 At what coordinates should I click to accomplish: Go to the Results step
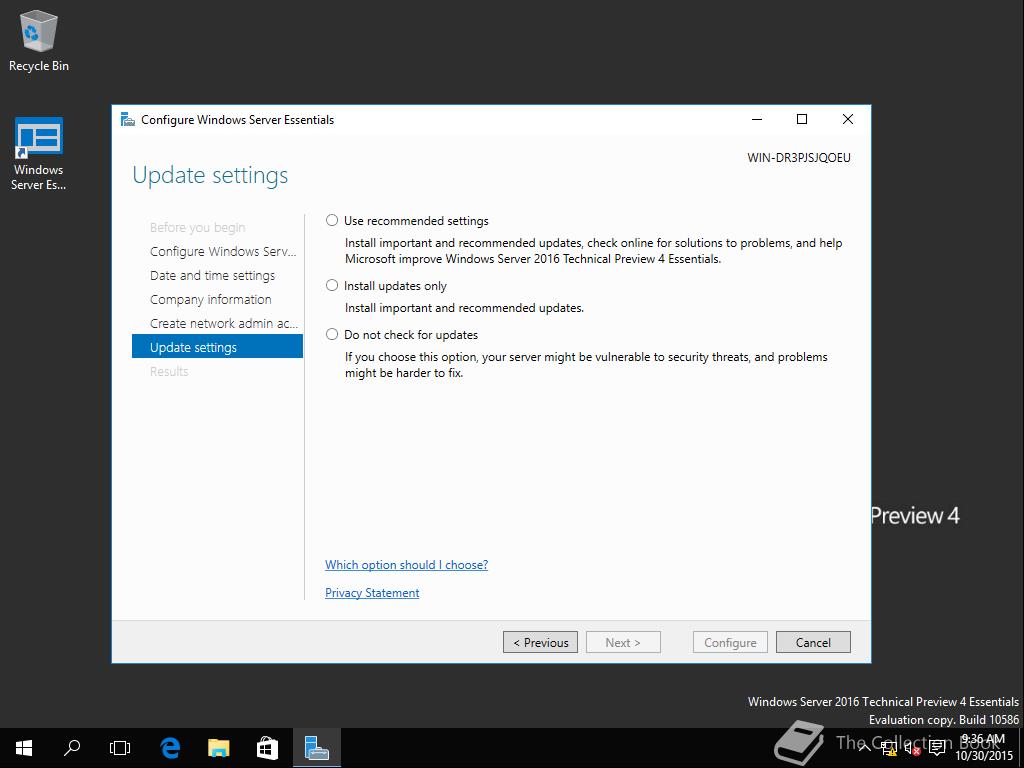point(168,371)
